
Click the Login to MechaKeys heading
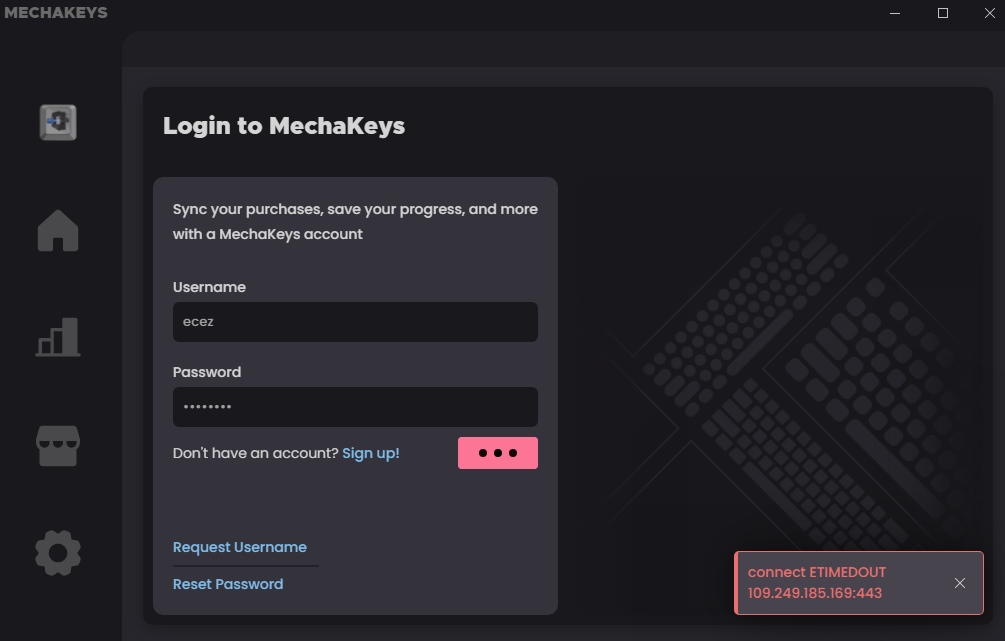click(x=284, y=126)
